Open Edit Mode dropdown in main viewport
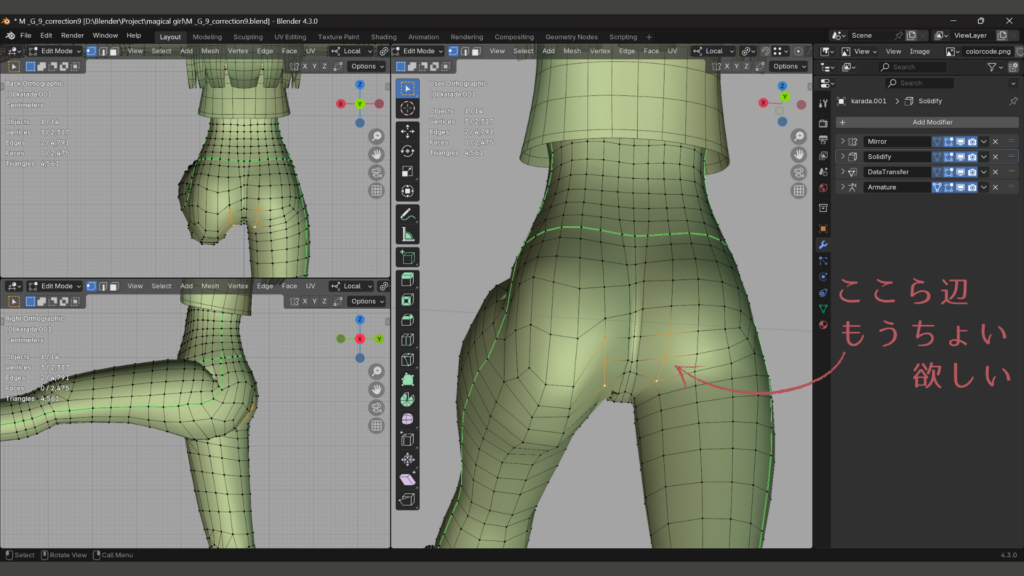1024x576 pixels. (x=419, y=51)
